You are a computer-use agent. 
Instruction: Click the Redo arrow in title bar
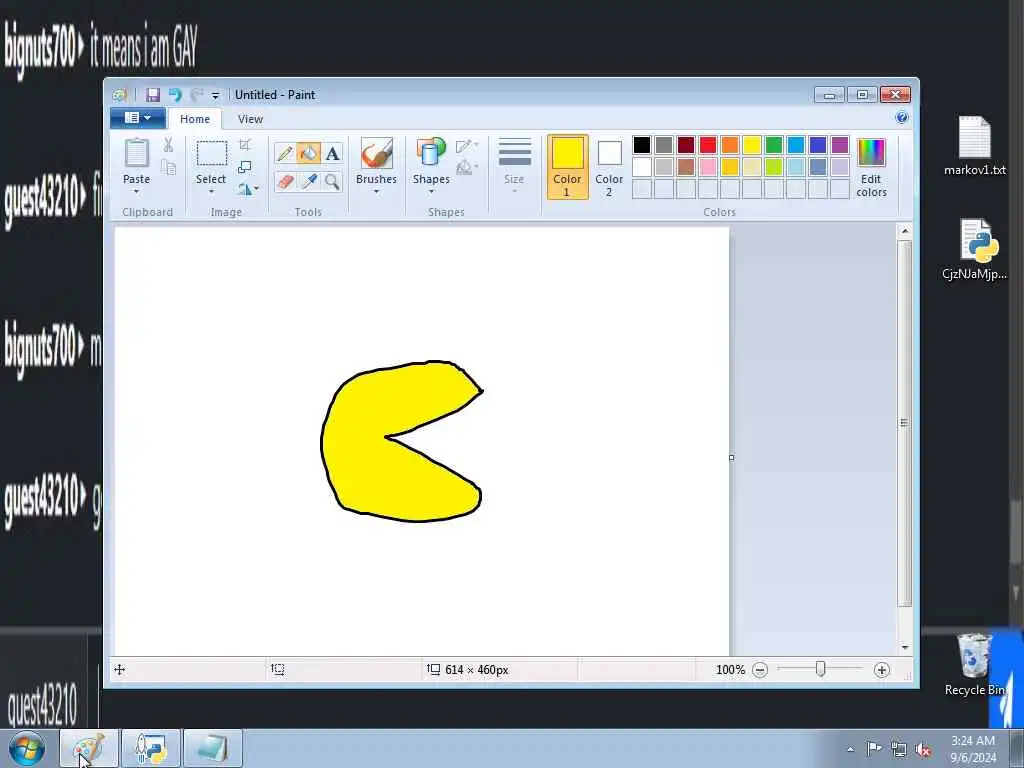pos(196,95)
